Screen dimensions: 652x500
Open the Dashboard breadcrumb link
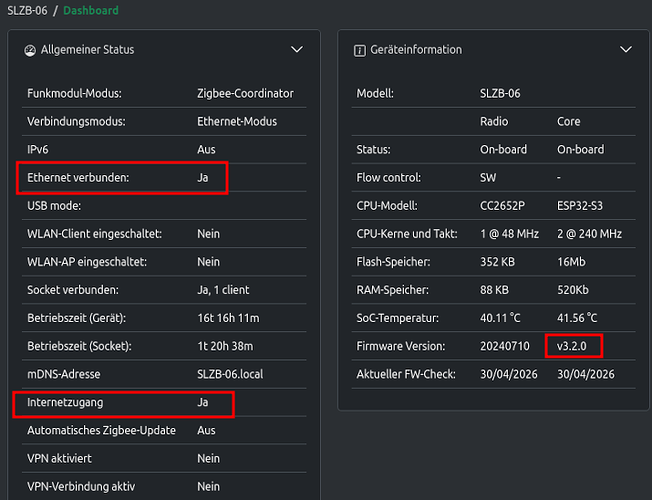[91, 10]
